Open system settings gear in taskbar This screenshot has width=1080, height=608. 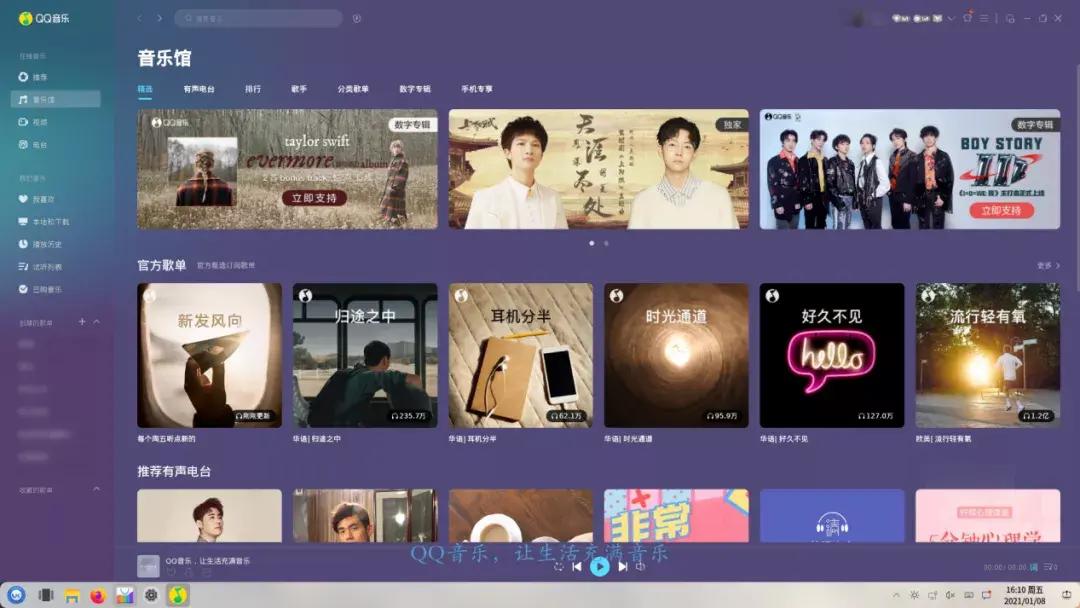(151, 595)
